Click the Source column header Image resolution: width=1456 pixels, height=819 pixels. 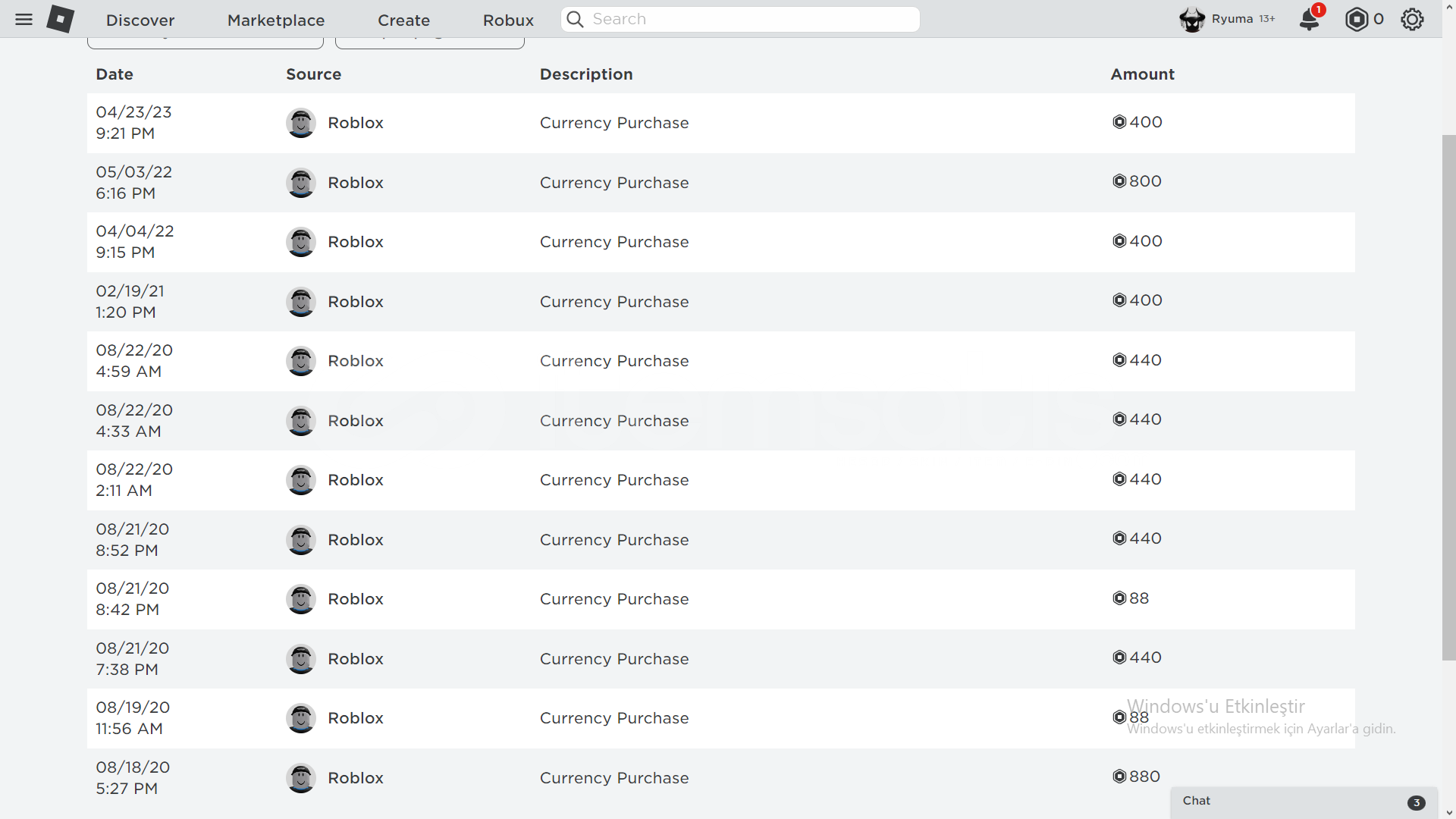(313, 74)
